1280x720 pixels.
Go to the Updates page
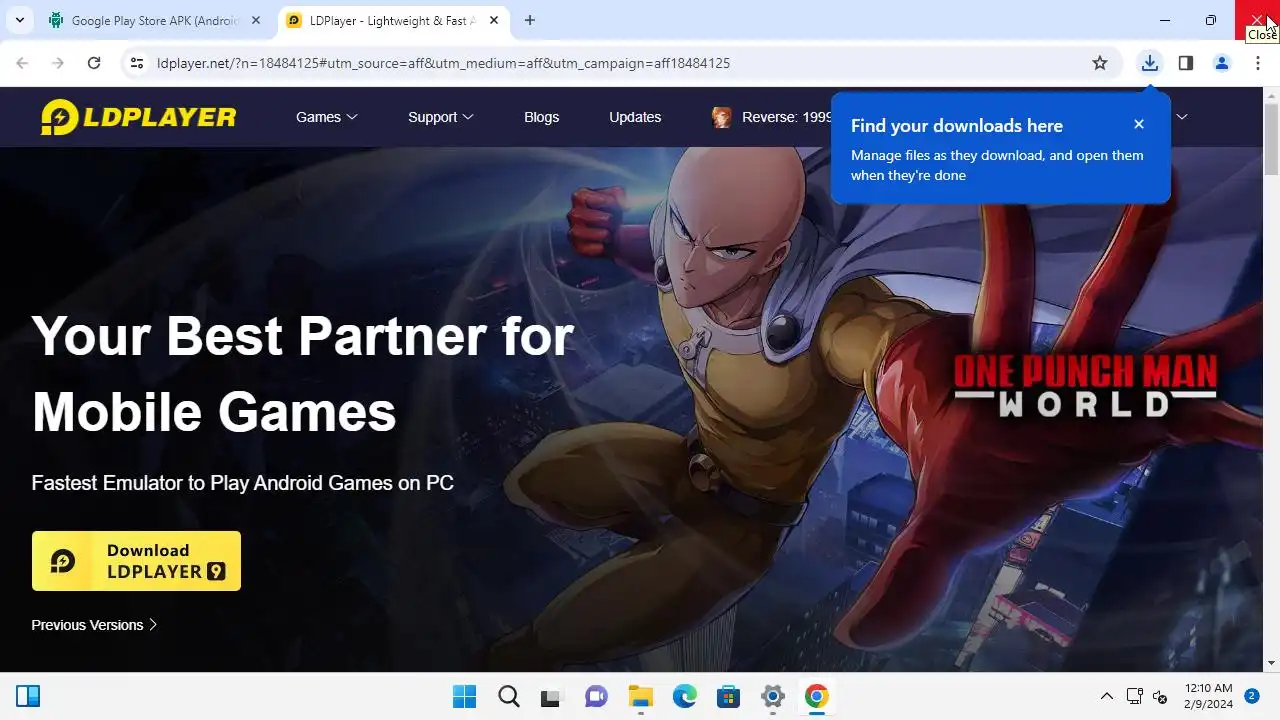coord(635,117)
